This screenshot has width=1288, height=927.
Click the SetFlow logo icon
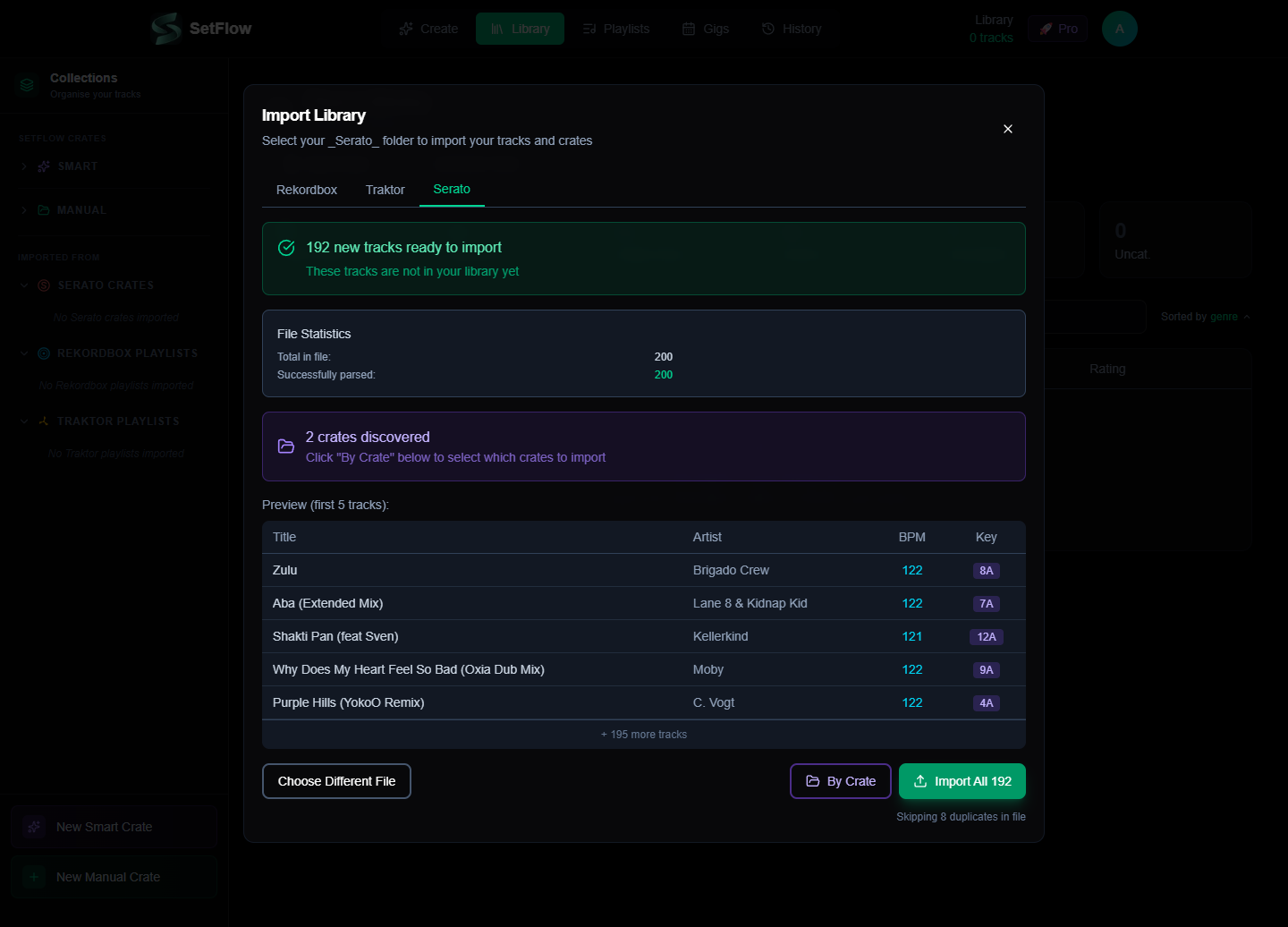pyautogui.click(x=166, y=29)
